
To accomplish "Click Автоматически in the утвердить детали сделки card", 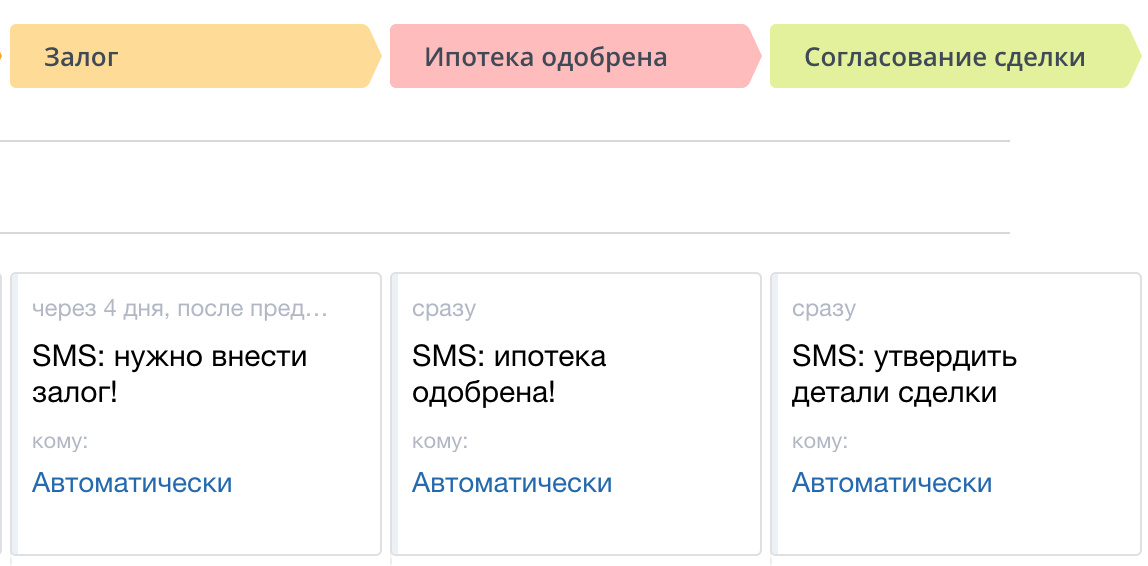I will point(892,483).
